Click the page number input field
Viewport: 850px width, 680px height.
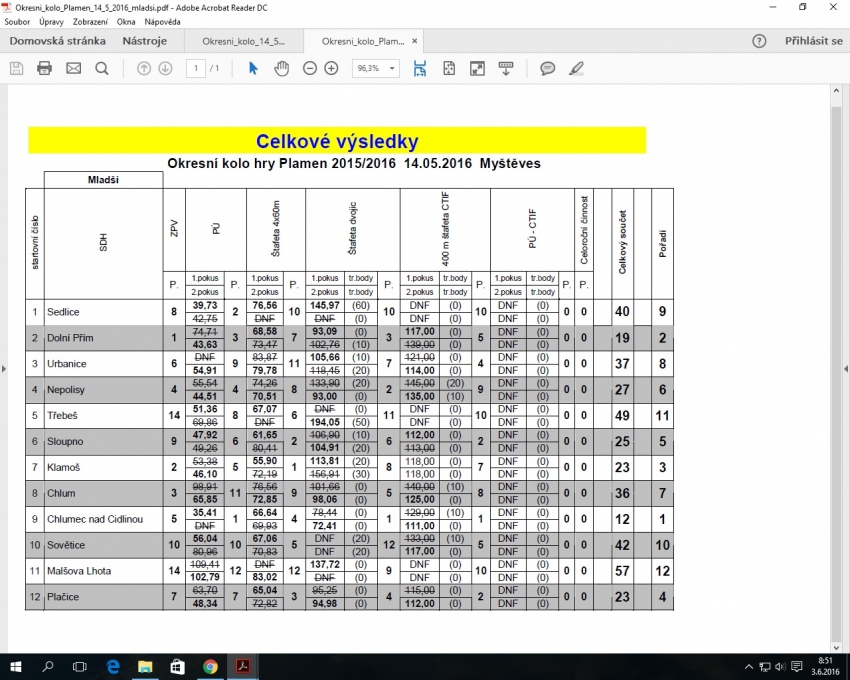point(197,68)
